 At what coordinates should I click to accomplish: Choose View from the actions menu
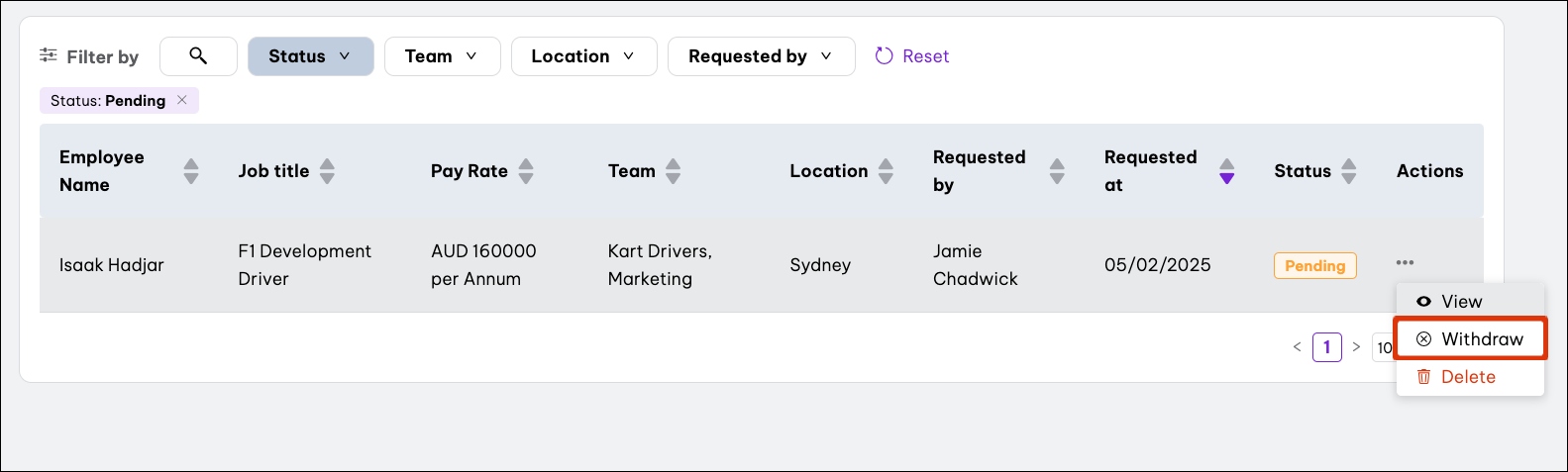click(x=1461, y=302)
